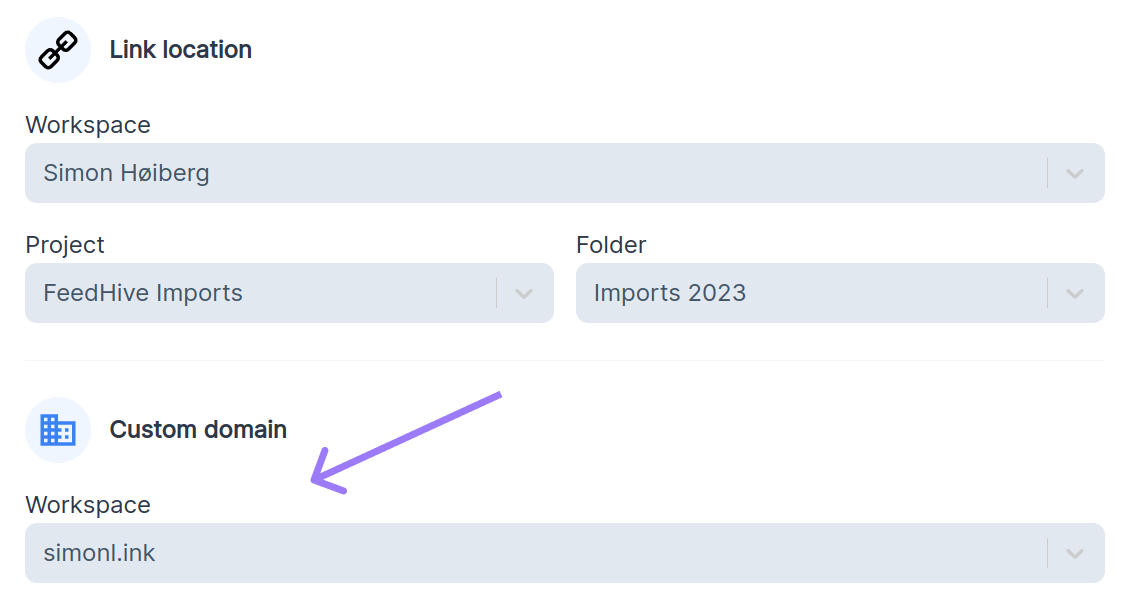This screenshot has width=1130, height=605.
Task: Click the Workspace label above Simon Høiberg
Action: [88, 124]
